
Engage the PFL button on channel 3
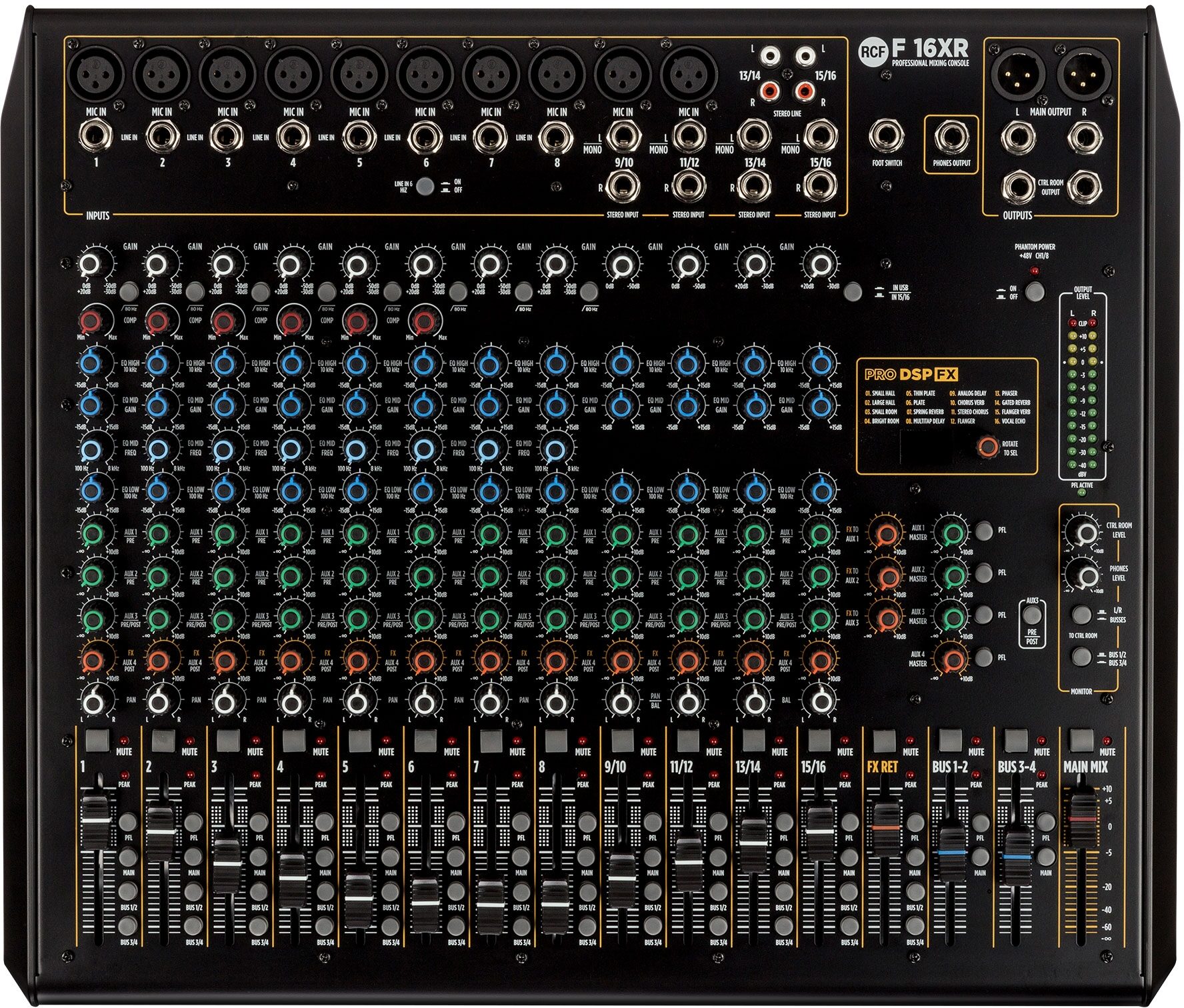pos(259,822)
